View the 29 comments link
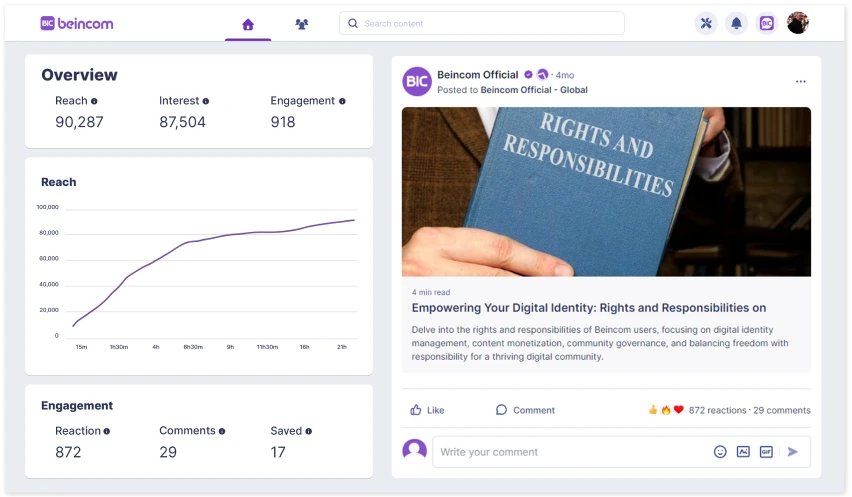Screen dimensions: 852x497 point(781,411)
